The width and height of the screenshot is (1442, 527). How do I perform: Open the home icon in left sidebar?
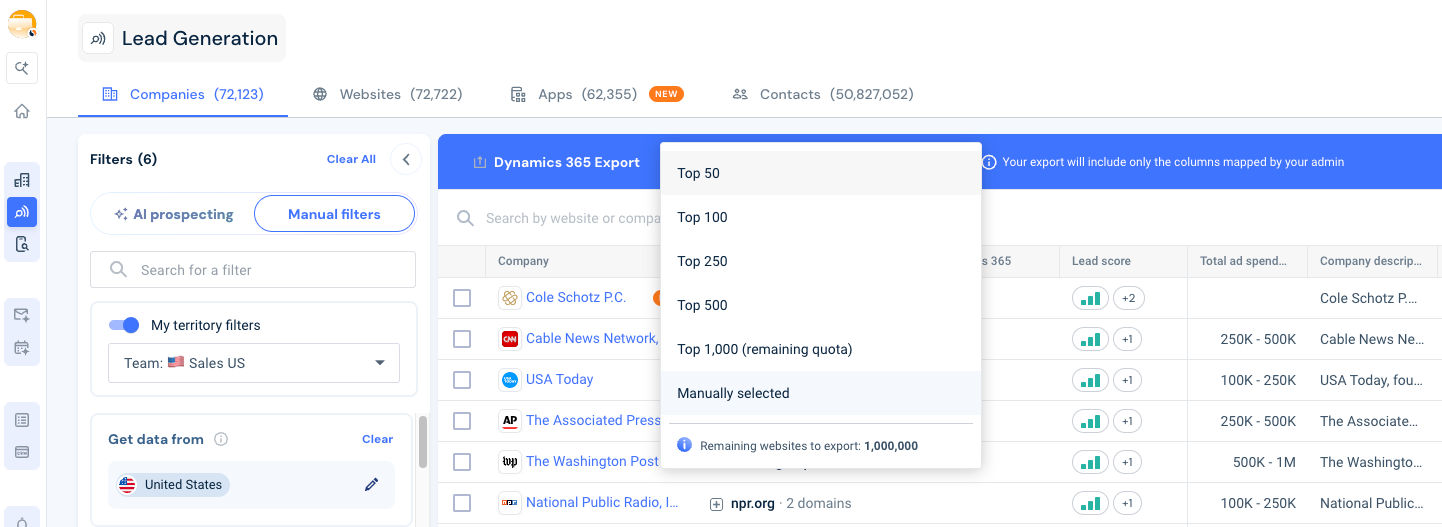click(x=22, y=111)
